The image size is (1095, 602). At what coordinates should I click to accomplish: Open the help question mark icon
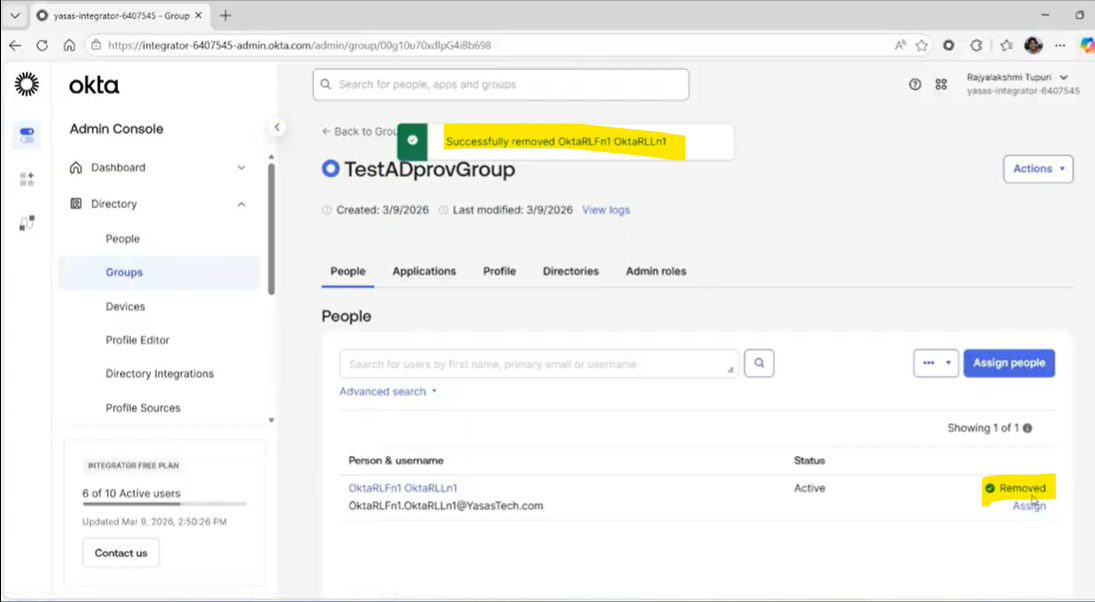(915, 85)
